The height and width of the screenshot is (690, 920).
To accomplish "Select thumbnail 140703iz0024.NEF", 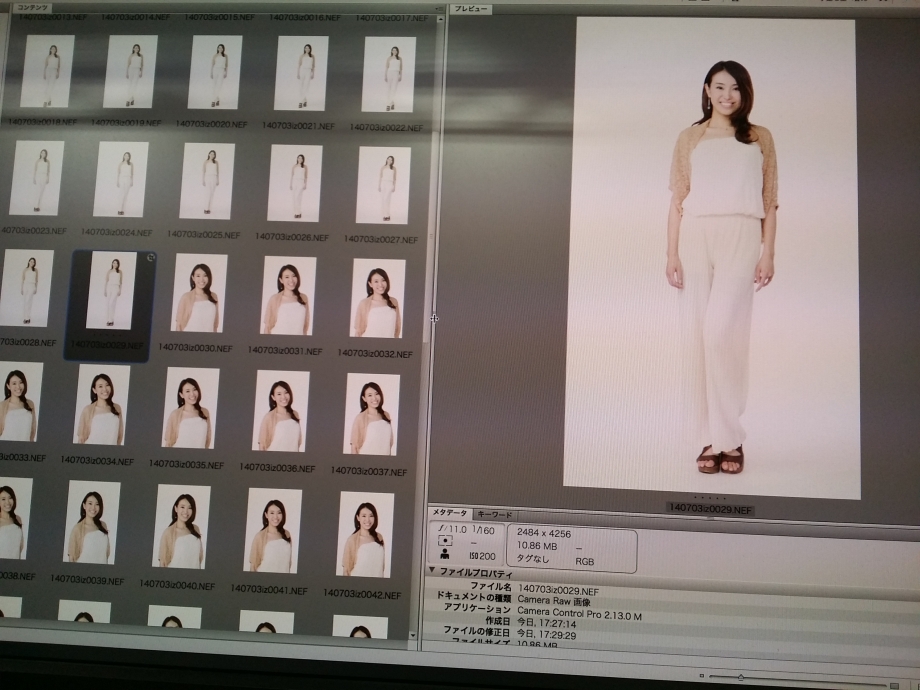I will [x=121, y=180].
